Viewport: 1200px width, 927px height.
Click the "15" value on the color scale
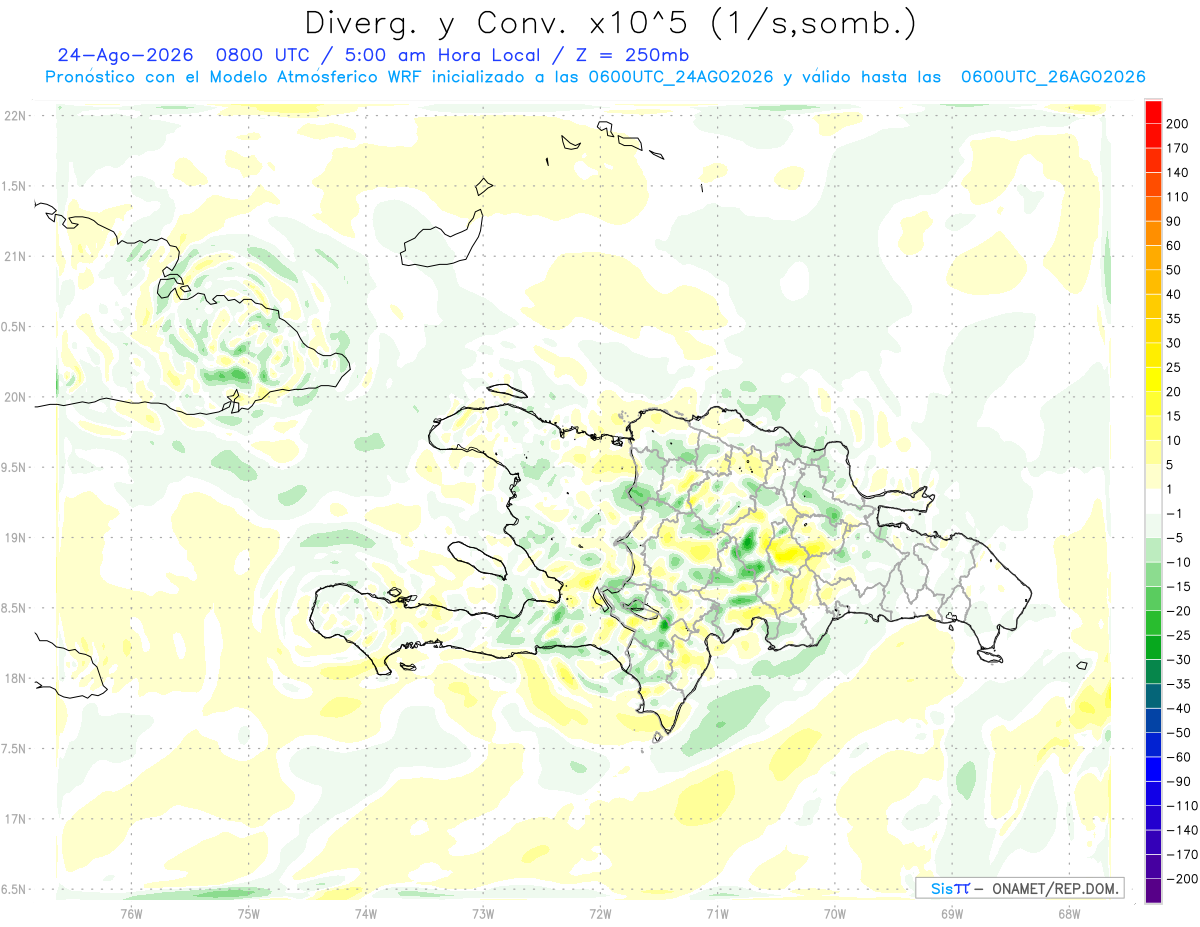[x=1176, y=416]
